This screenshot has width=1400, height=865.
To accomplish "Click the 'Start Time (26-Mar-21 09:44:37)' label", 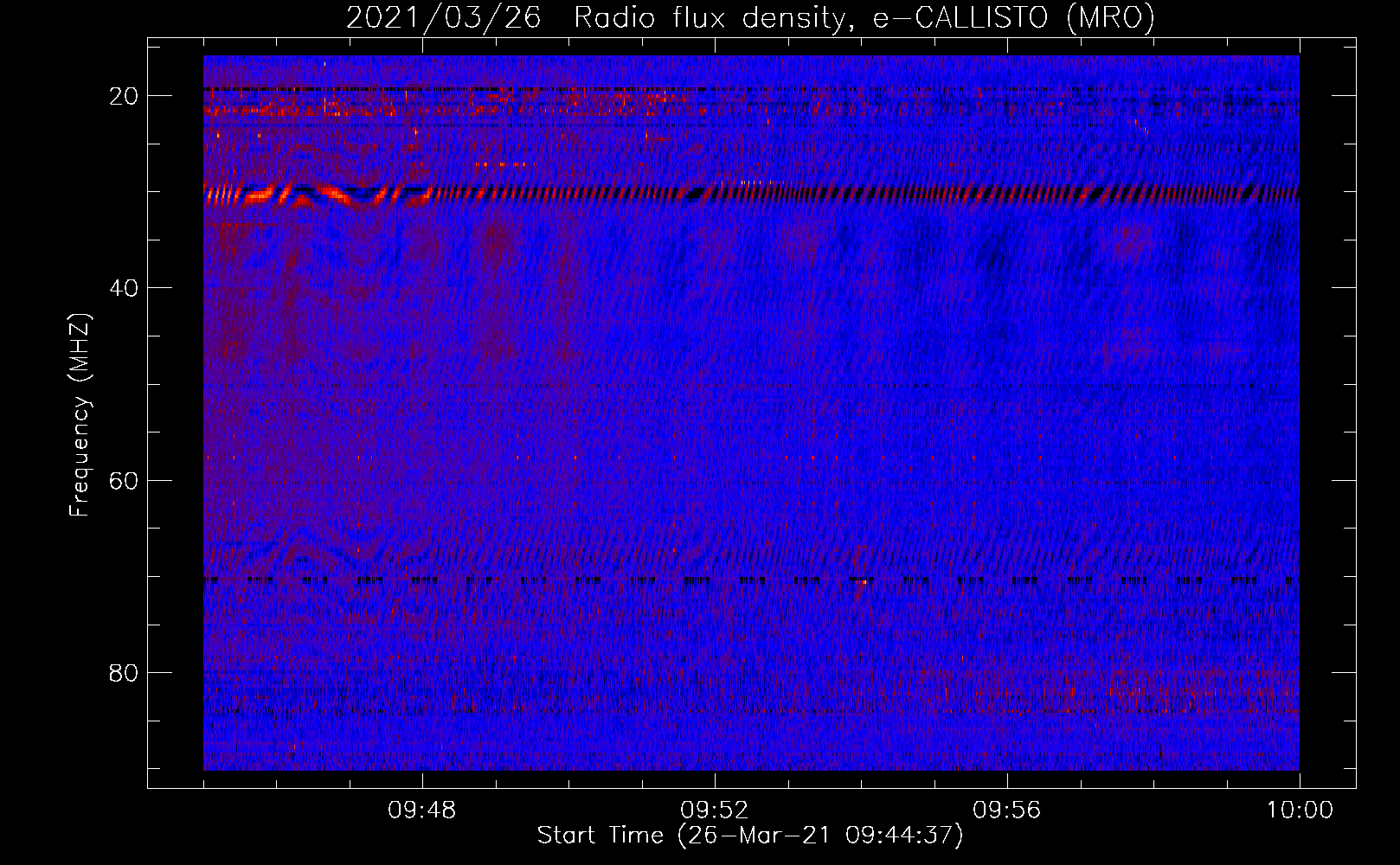I will 750,836.
